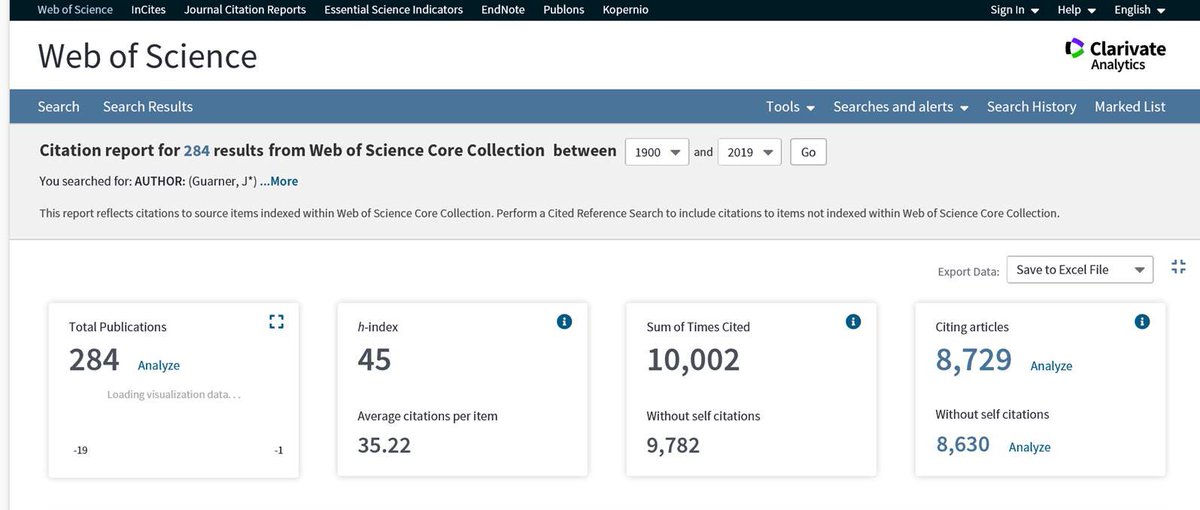Click the Citing articles info icon
Screen dimensions: 1200x510
(1142, 321)
